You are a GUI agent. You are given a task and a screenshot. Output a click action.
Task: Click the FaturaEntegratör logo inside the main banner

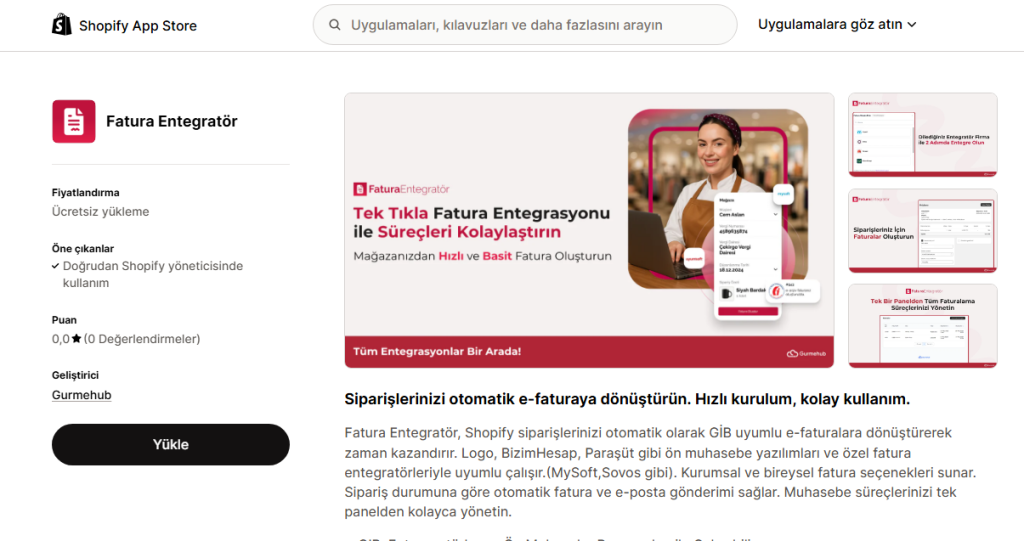[x=402, y=188]
